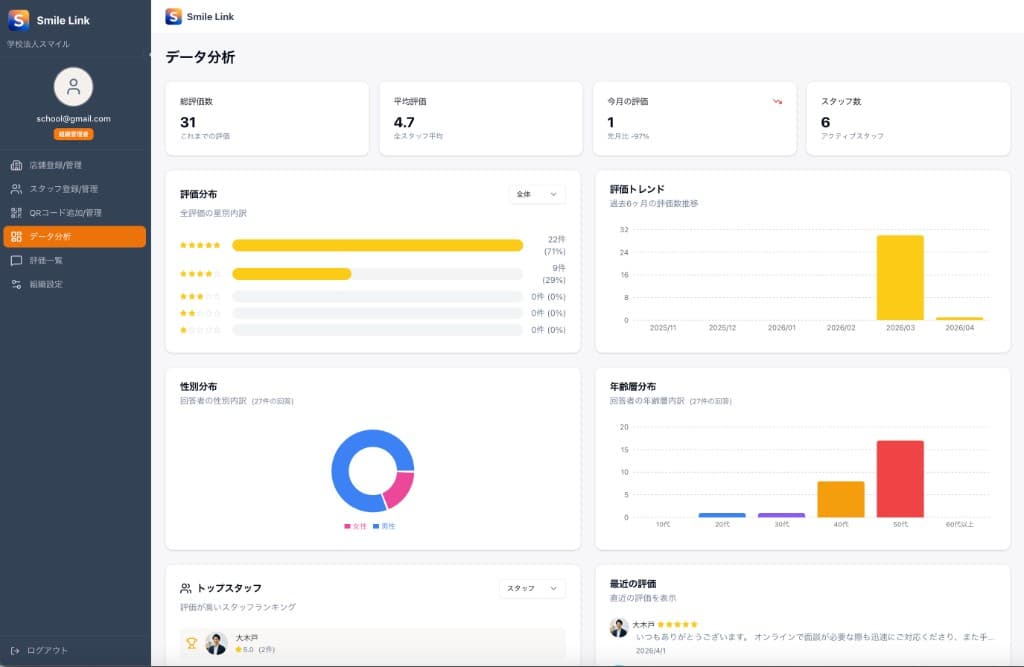The width and height of the screenshot is (1024, 667).
Task: Open the 評価一覧 menu item
Action: click(46, 260)
